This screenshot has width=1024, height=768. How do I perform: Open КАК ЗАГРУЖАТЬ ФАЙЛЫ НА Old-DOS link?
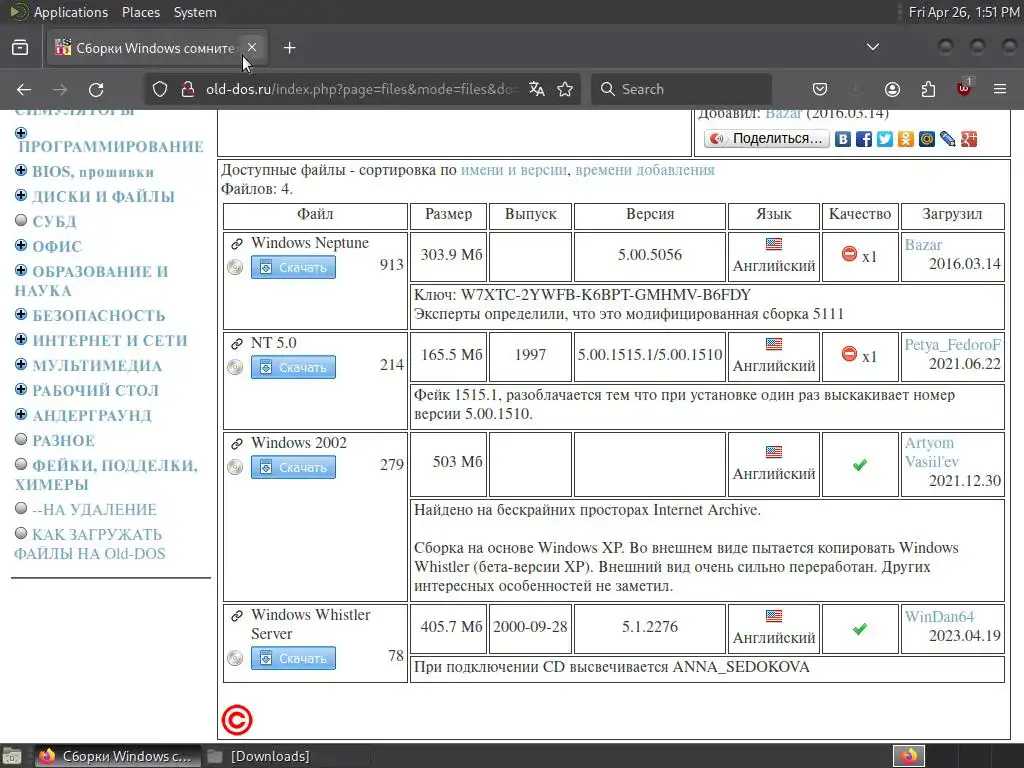(89, 544)
